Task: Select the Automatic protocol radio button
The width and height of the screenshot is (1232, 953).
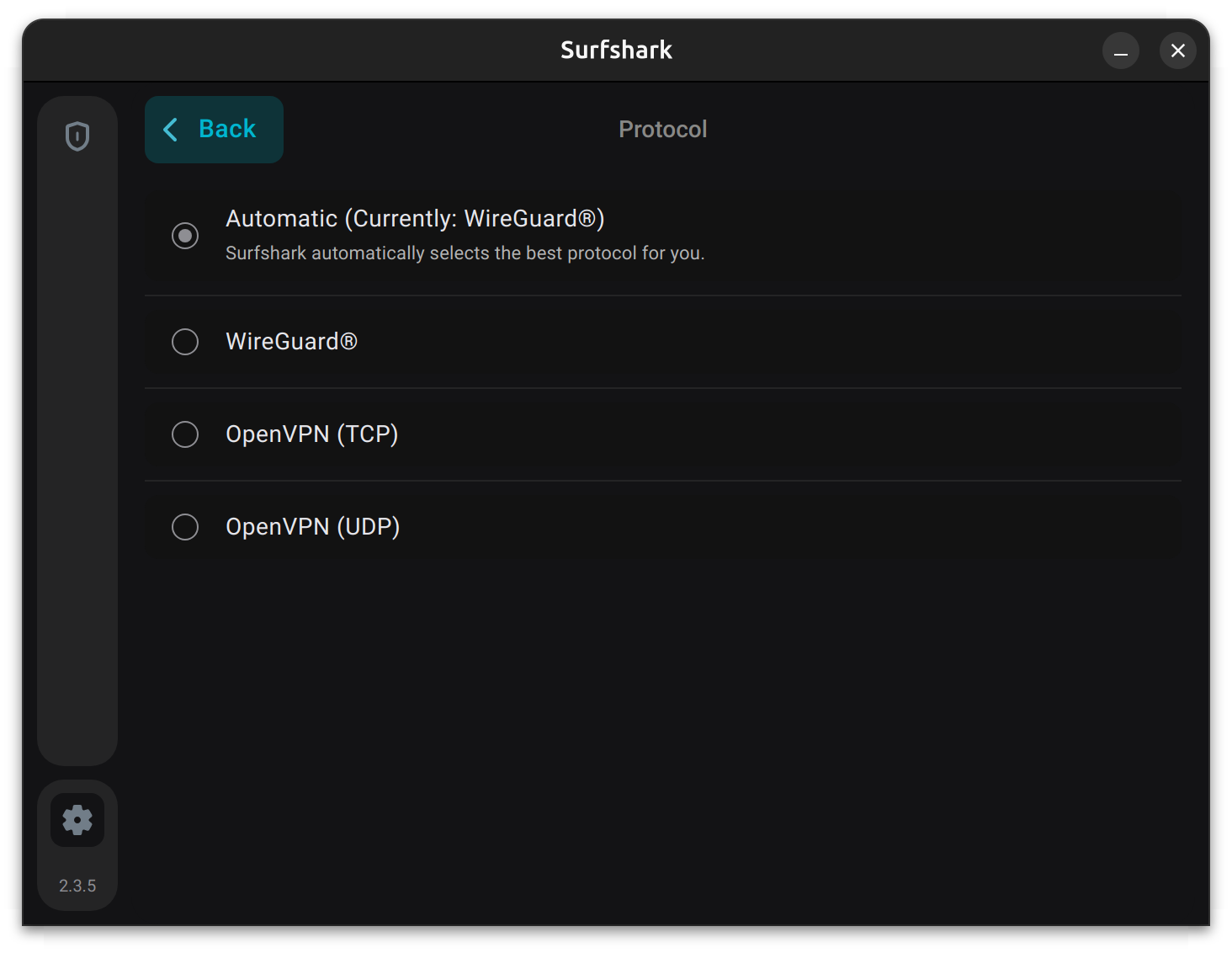Action: click(x=185, y=237)
